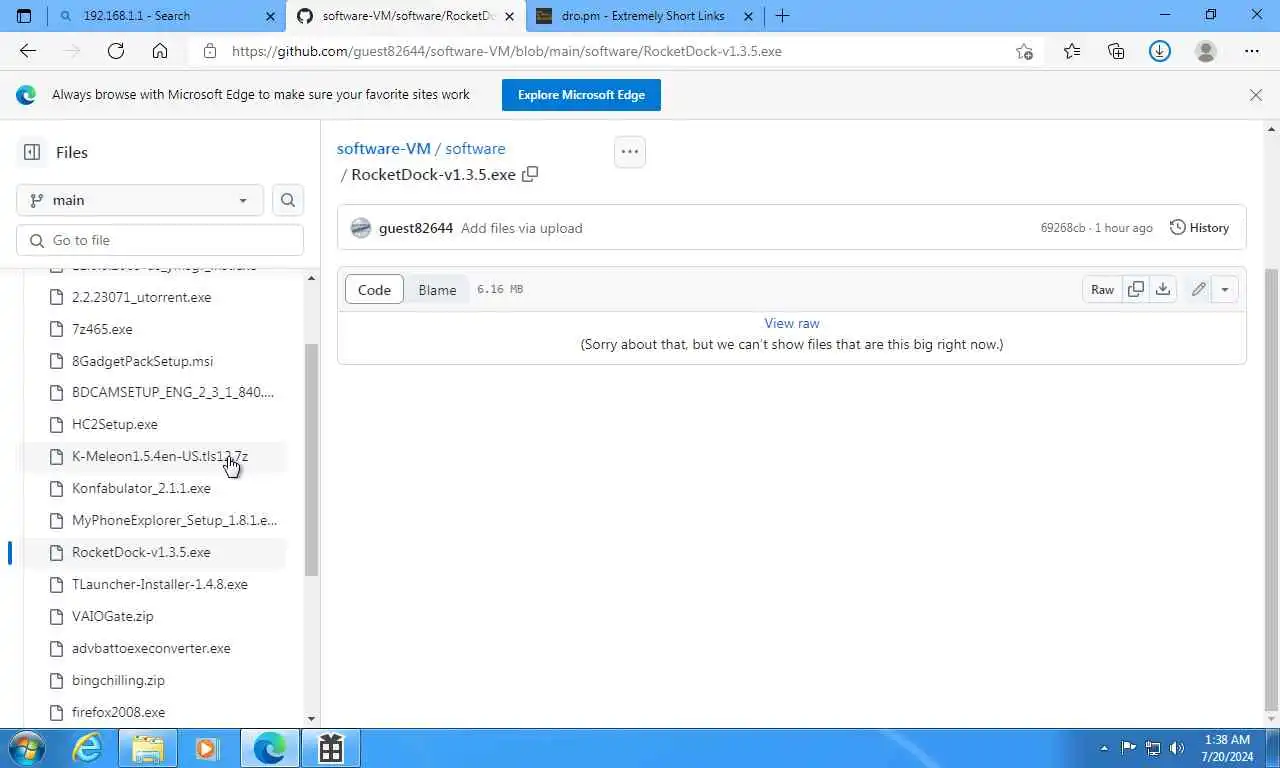The width and height of the screenshot is (1280, 768).
Task: Add this page to favorites star
Action: coord(1024,51)
